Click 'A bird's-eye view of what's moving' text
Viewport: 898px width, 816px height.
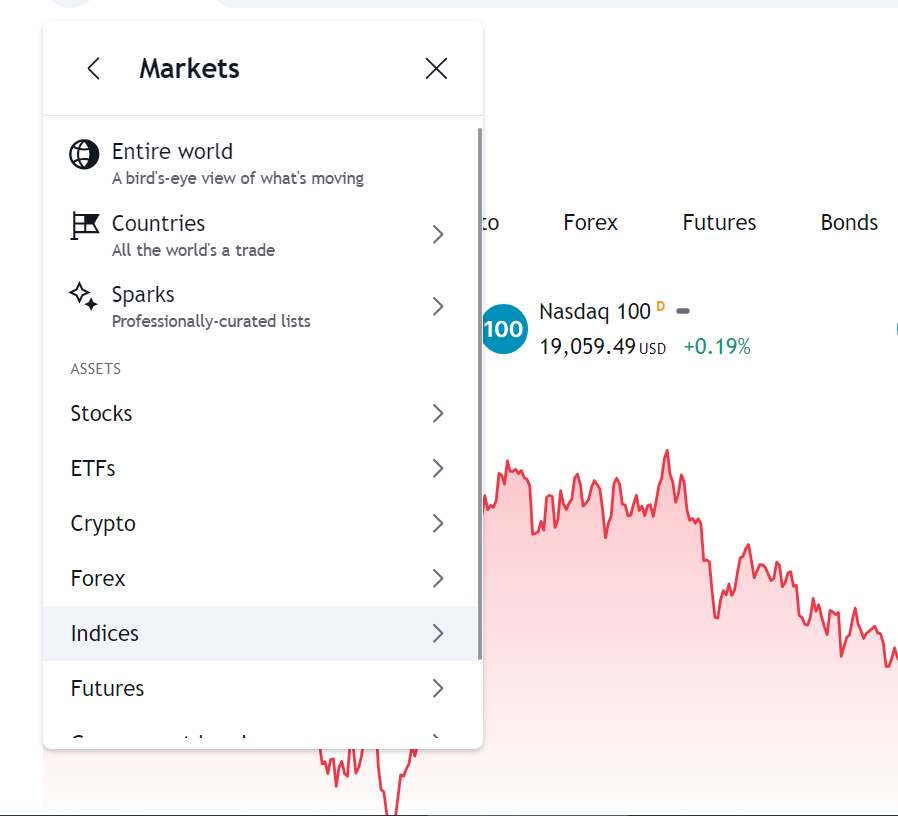[238, 179]
